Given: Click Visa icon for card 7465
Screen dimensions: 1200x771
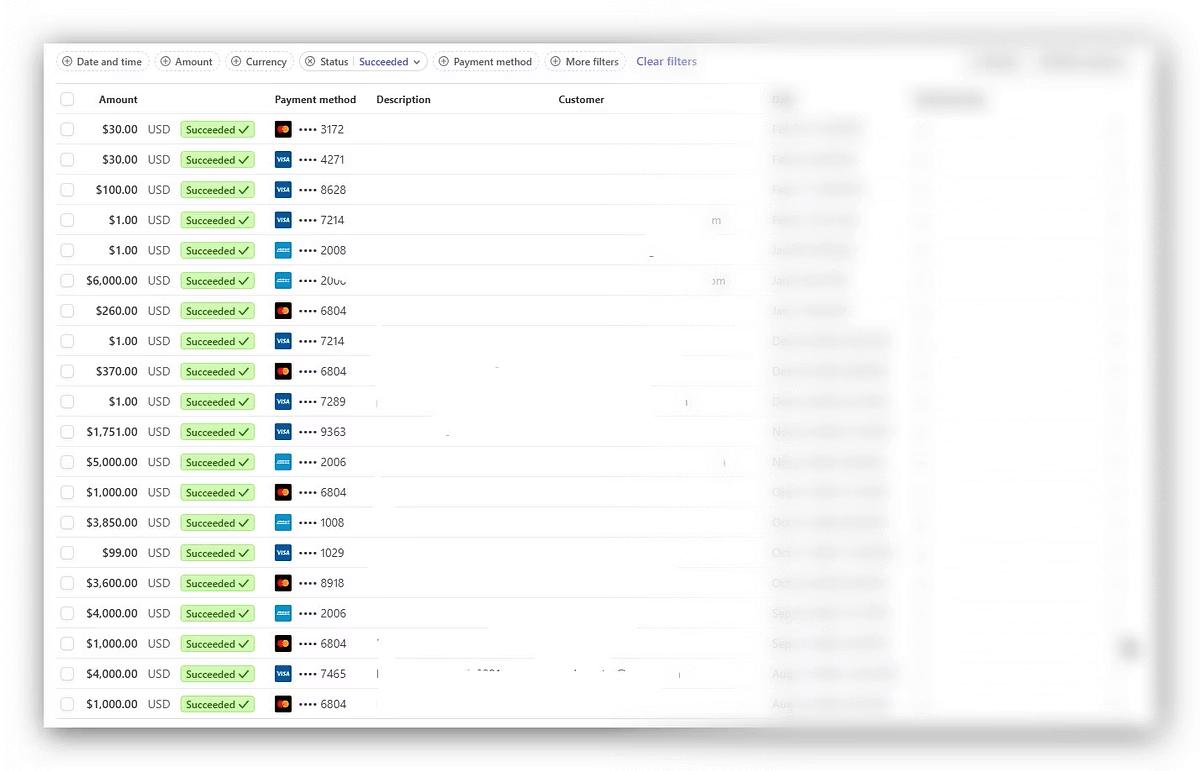Looking at the screenshot, I should click(283, 673).
